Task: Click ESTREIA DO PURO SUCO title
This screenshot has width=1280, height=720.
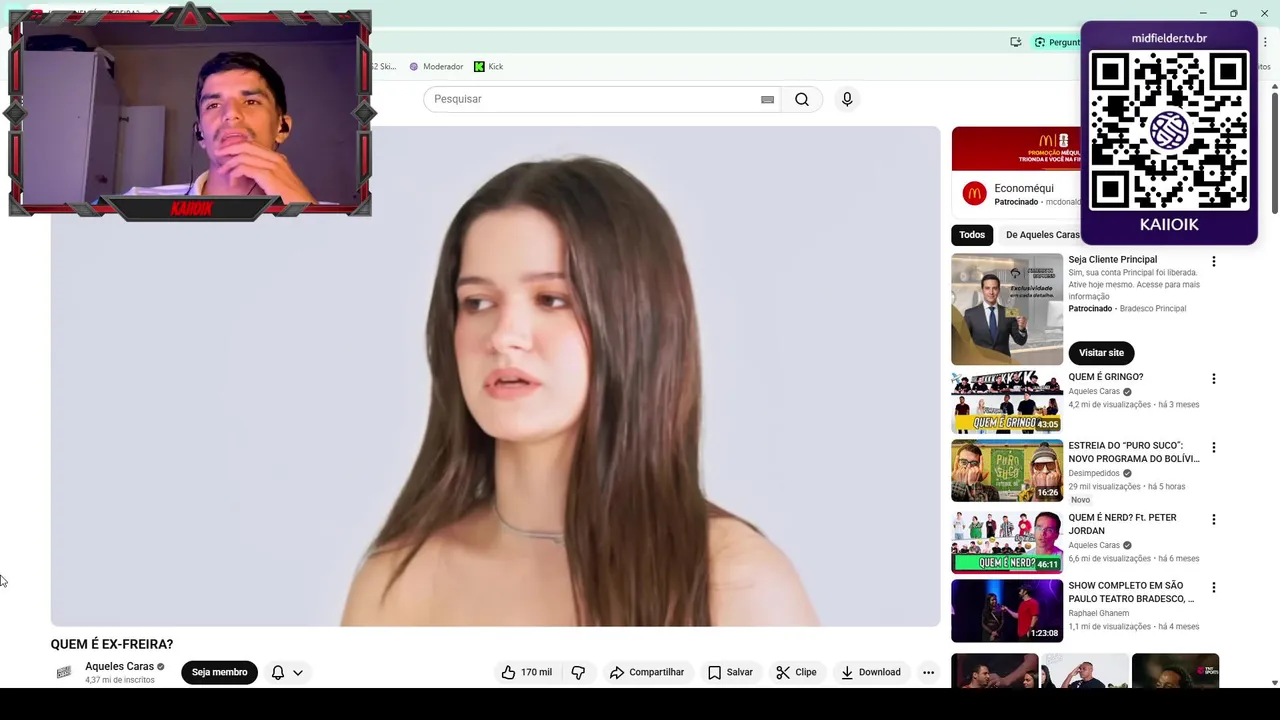Action: (x=1133, y=452)
